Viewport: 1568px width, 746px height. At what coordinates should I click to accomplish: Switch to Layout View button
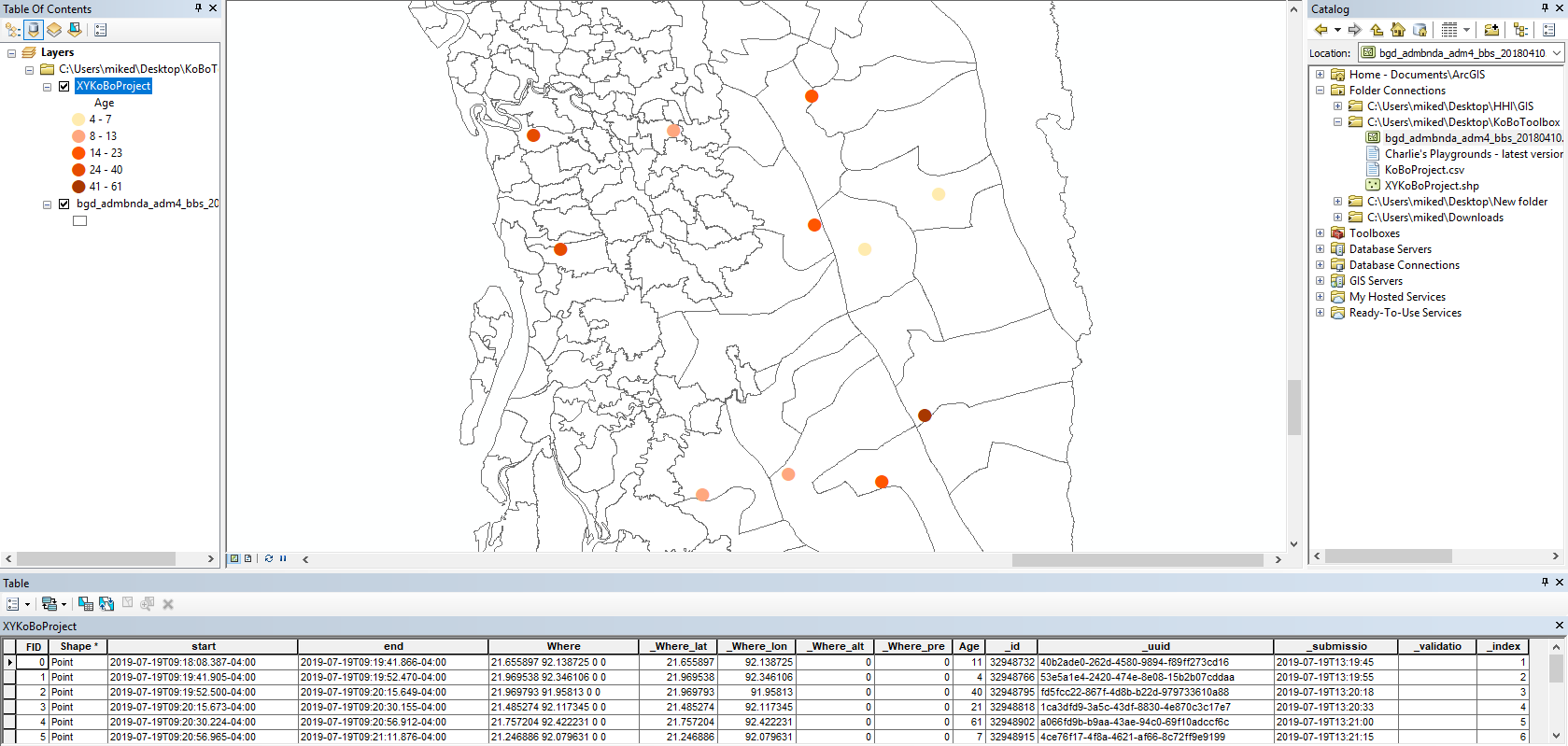(x=247, y=558)
